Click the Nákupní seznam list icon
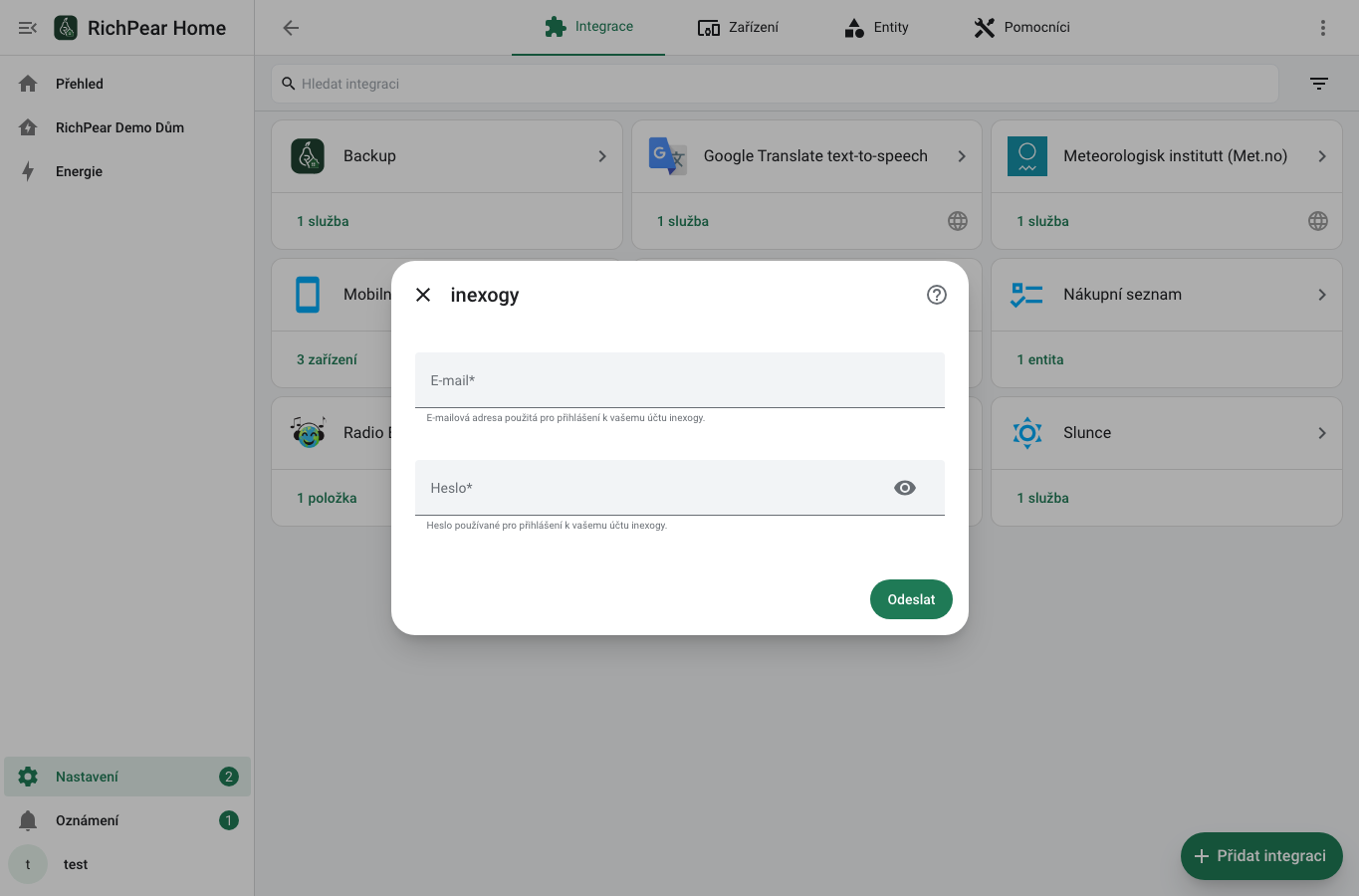The height and width of the screenshot is (896, 1359). tap(1026, 295)
